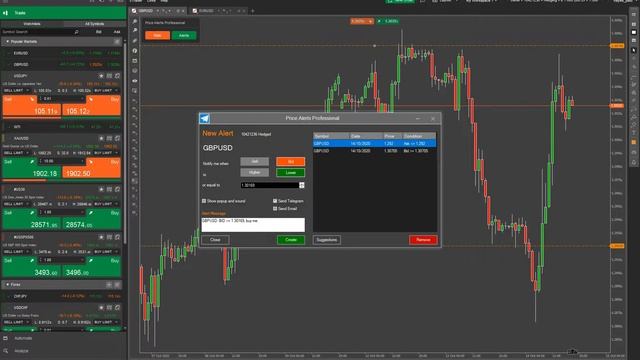Image resolution: width=640 pixels, height=360 pixels.
Task: Select Ask price notification option
Action: tap(254, 162)
